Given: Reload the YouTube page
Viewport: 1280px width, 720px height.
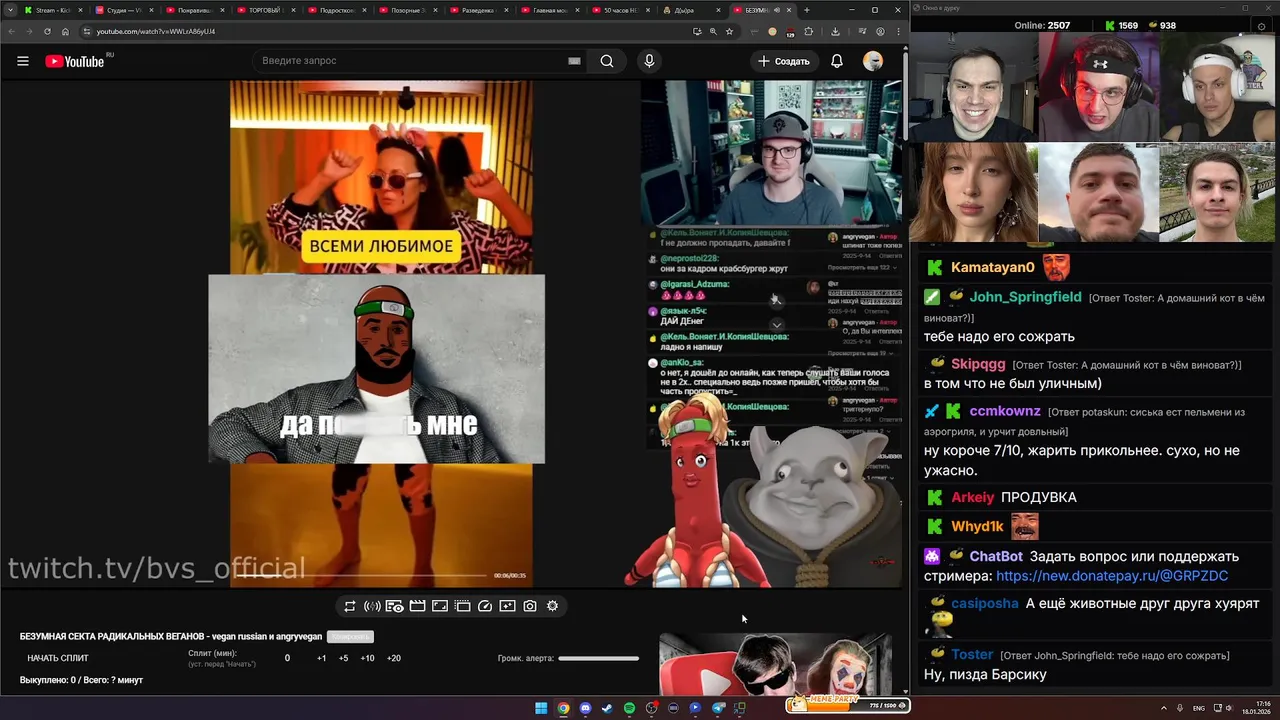Looking at the screenshot, I should click(x=47, y=31).
